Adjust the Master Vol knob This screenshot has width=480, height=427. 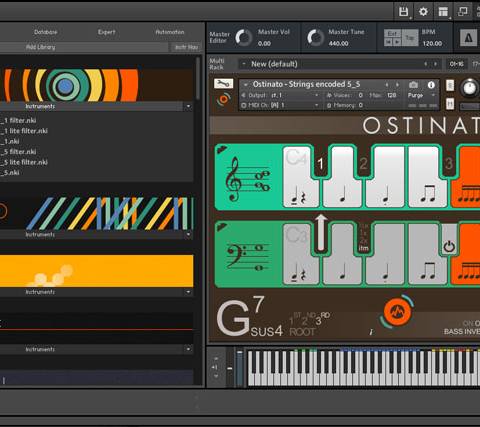click(244, 38)
